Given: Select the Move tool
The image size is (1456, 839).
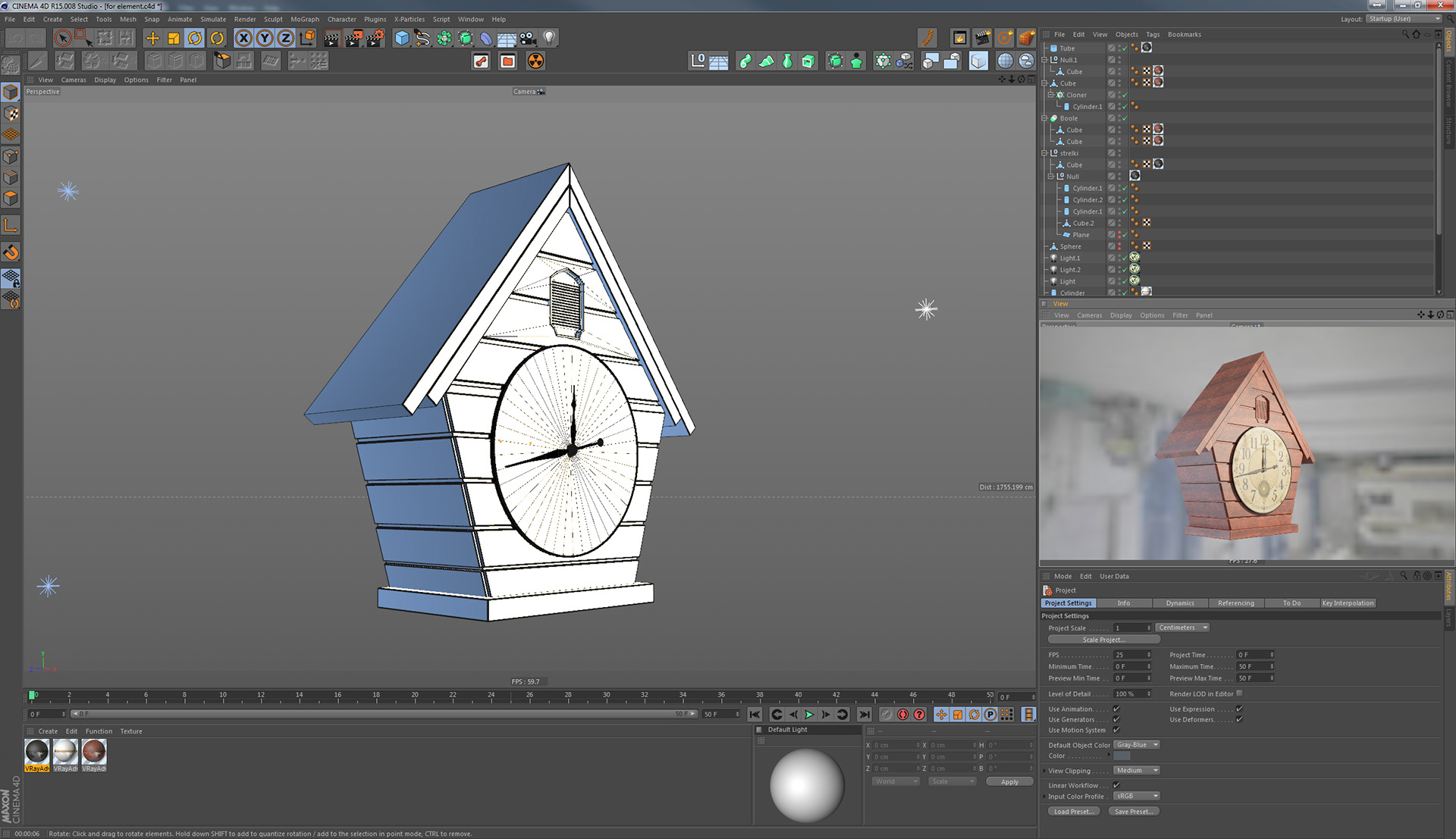Looking at the screenshot, I should (152, 38).
